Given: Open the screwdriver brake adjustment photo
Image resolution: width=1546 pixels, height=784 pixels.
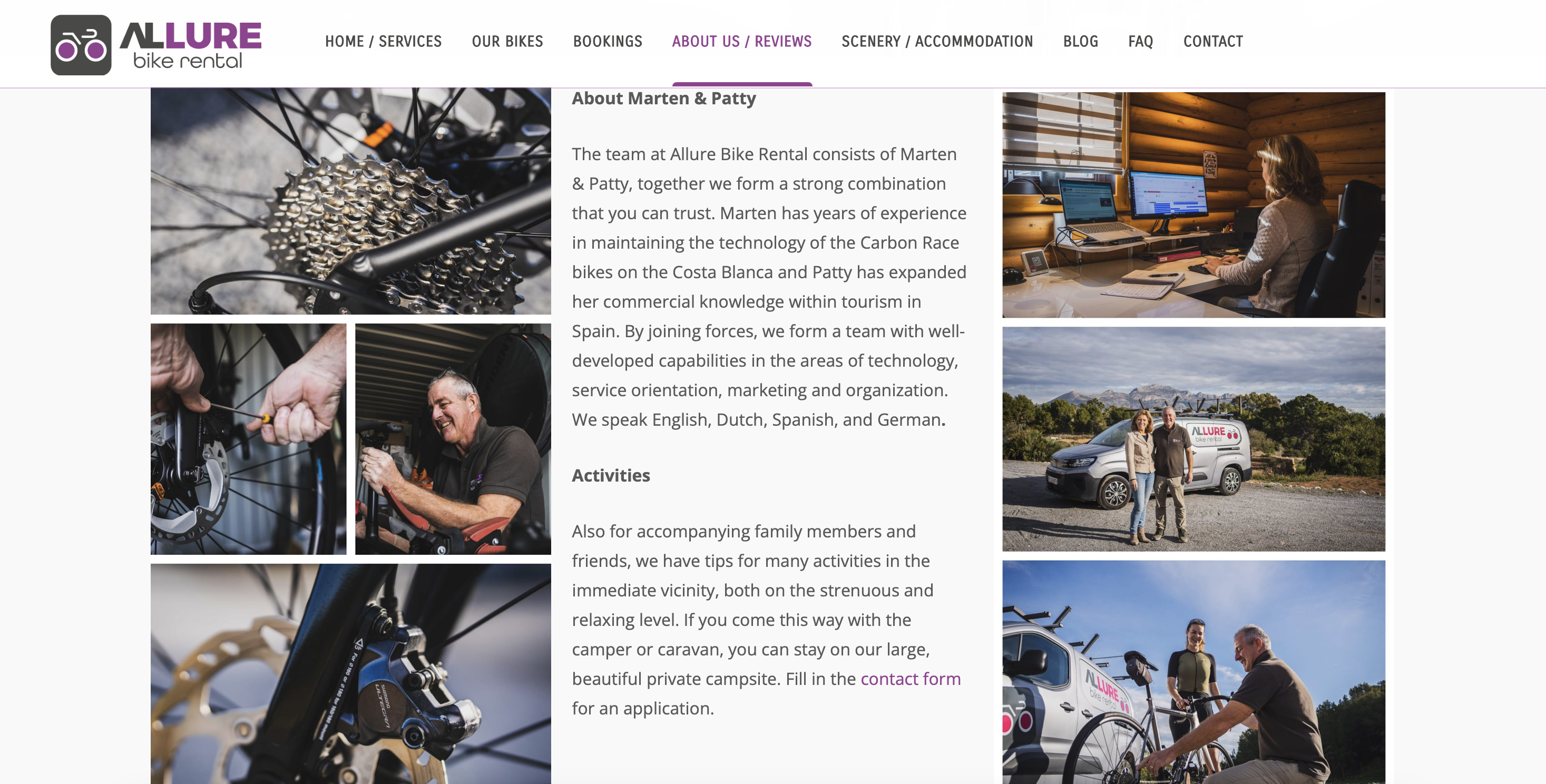Looking at the screenshot, I should 249,439.
